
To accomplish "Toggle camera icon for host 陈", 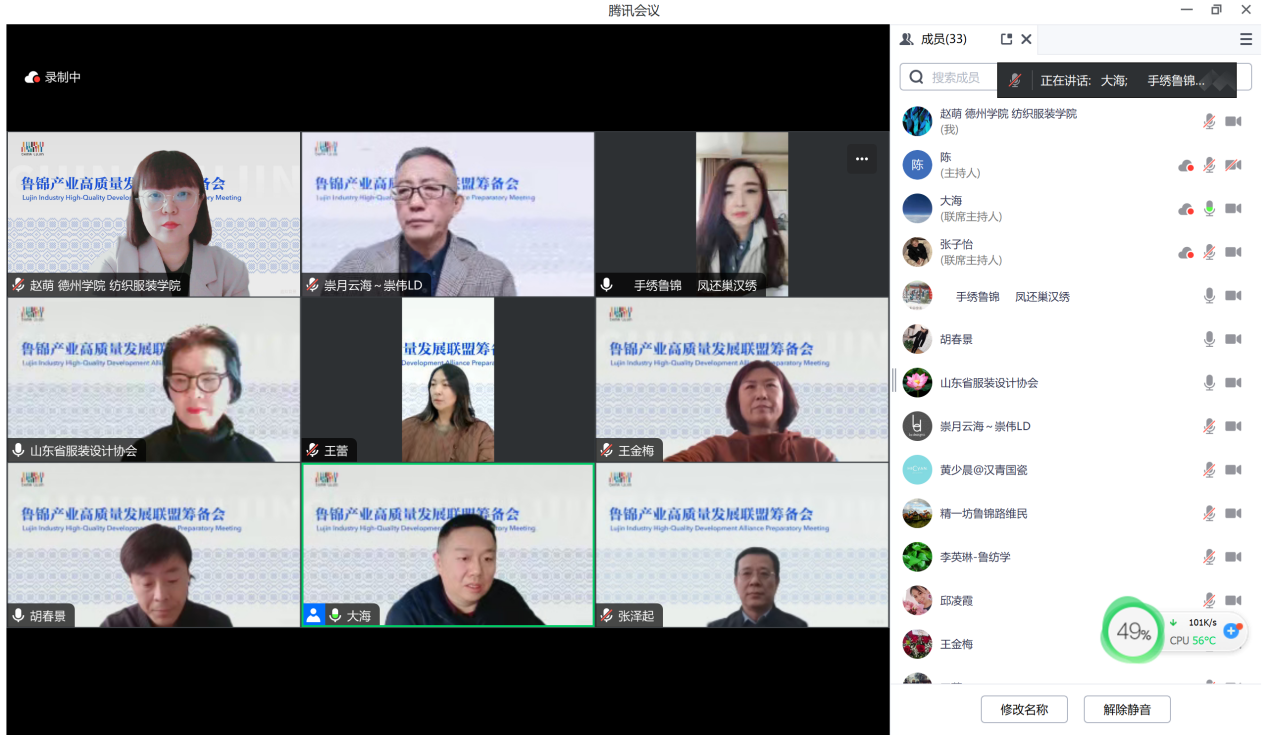I will click(1233, 165).
